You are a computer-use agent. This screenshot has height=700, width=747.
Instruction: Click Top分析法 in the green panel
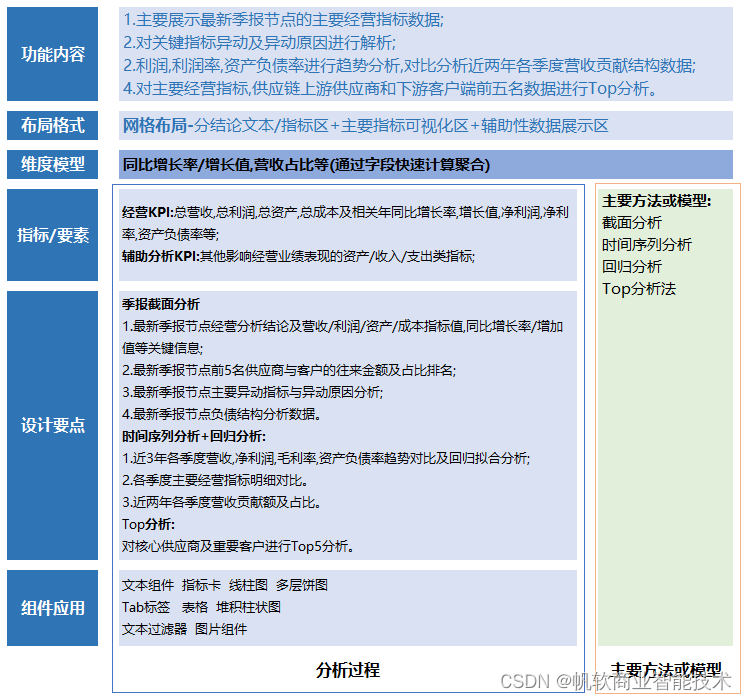pyautogui.click(x=639, y=289)
